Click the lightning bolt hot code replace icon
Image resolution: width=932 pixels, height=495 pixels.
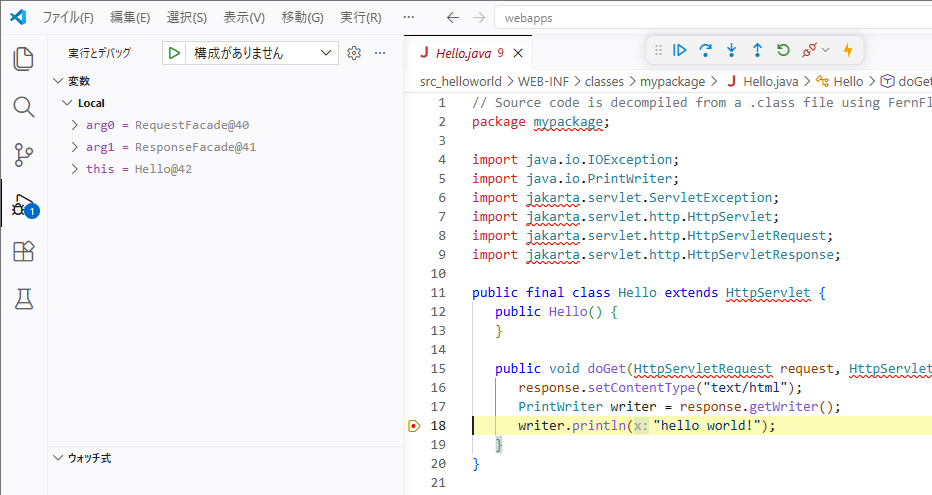point(848,50)
